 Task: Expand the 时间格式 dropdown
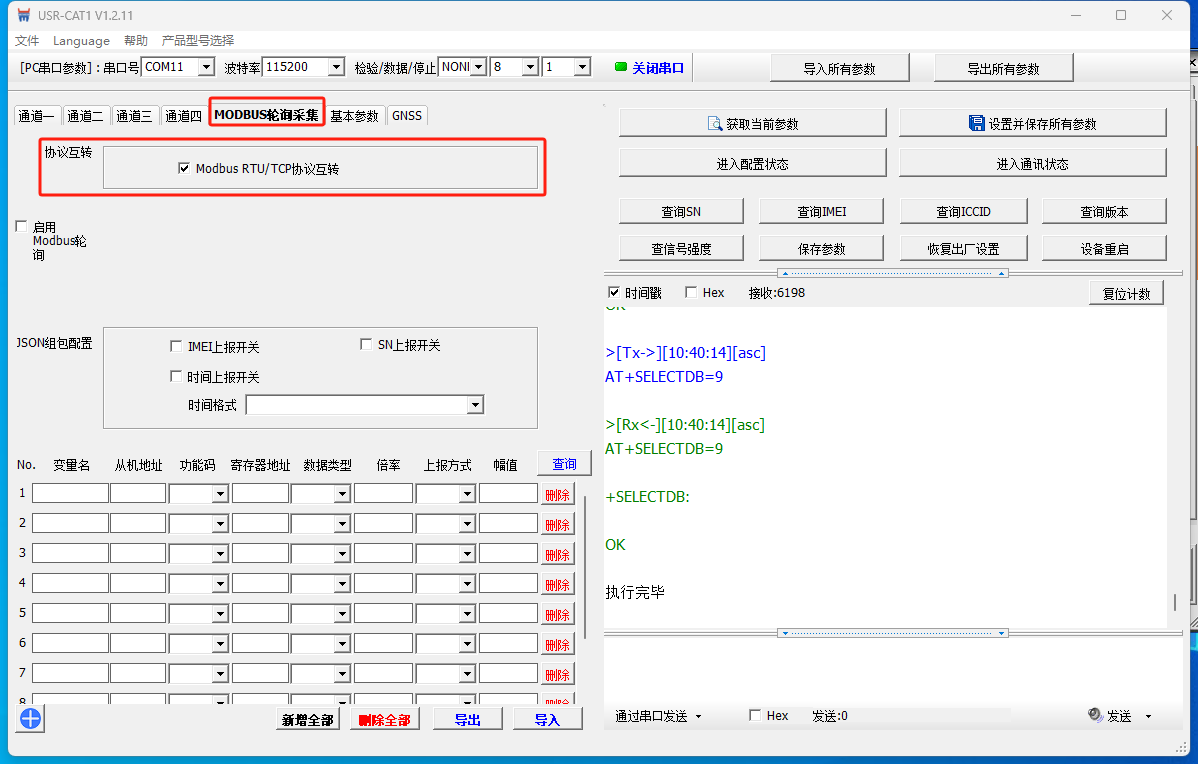pos(475,405)
